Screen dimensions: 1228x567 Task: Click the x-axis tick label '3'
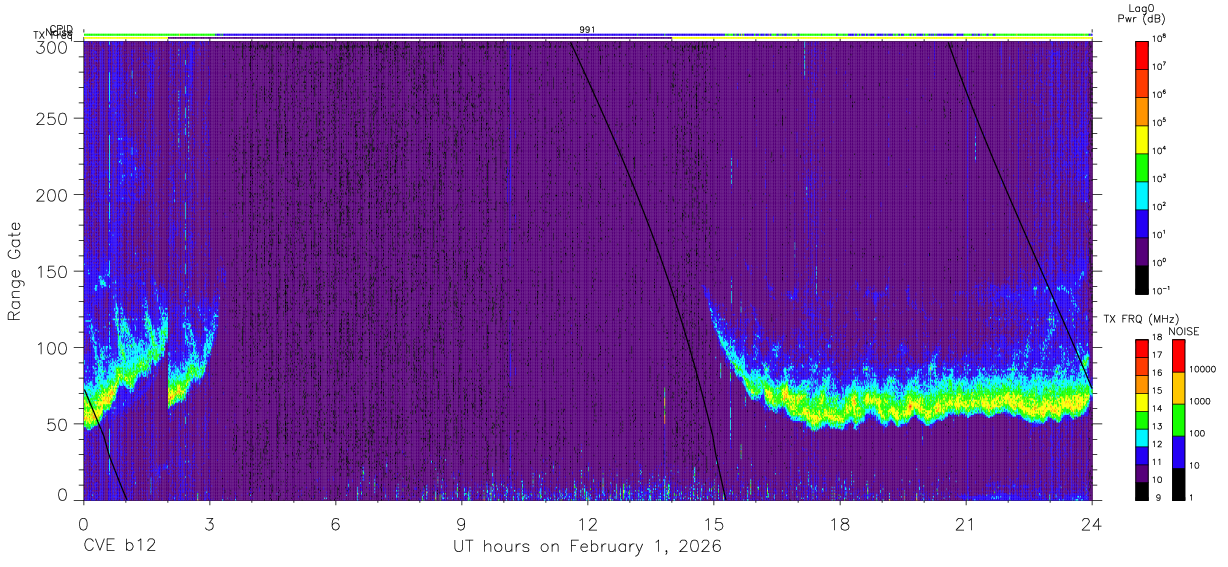209,524
